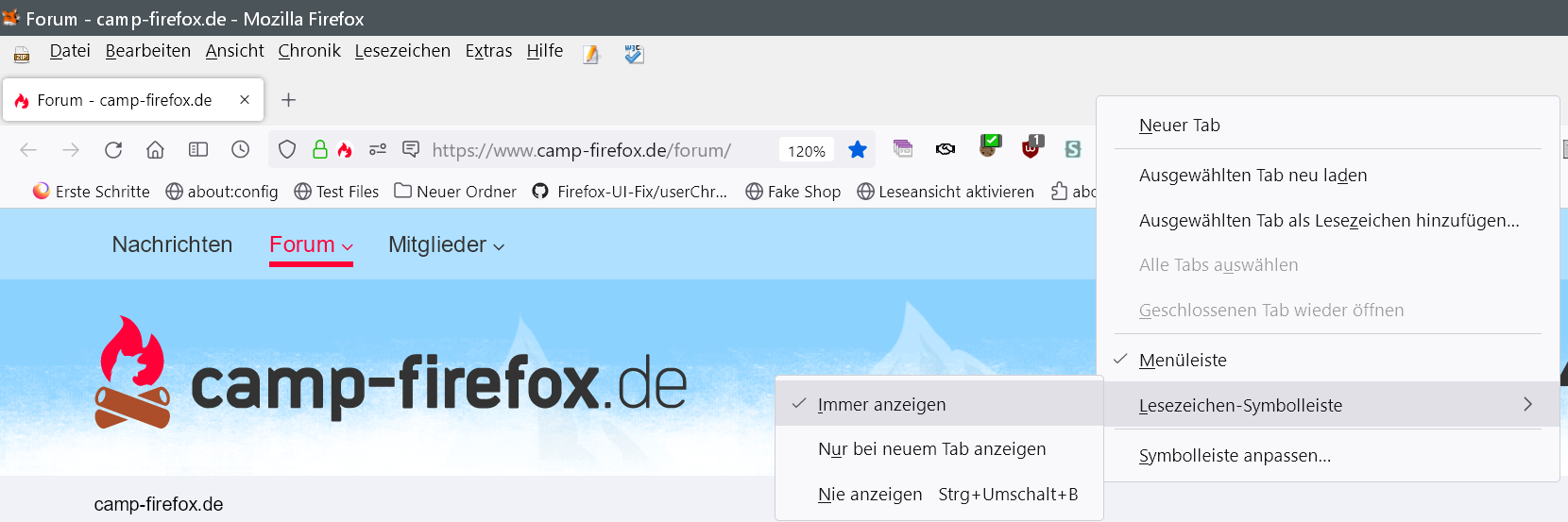Viewport: 1568px width, 522px height.
Task: Toggle reader view icon in URL bar
Action: [x=411, y=149]
